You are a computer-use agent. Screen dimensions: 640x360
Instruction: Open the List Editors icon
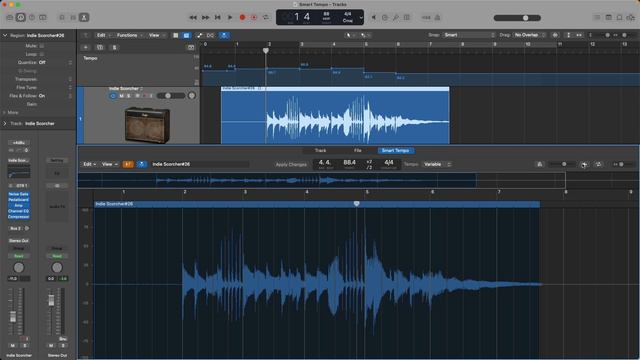coord(597,18)
